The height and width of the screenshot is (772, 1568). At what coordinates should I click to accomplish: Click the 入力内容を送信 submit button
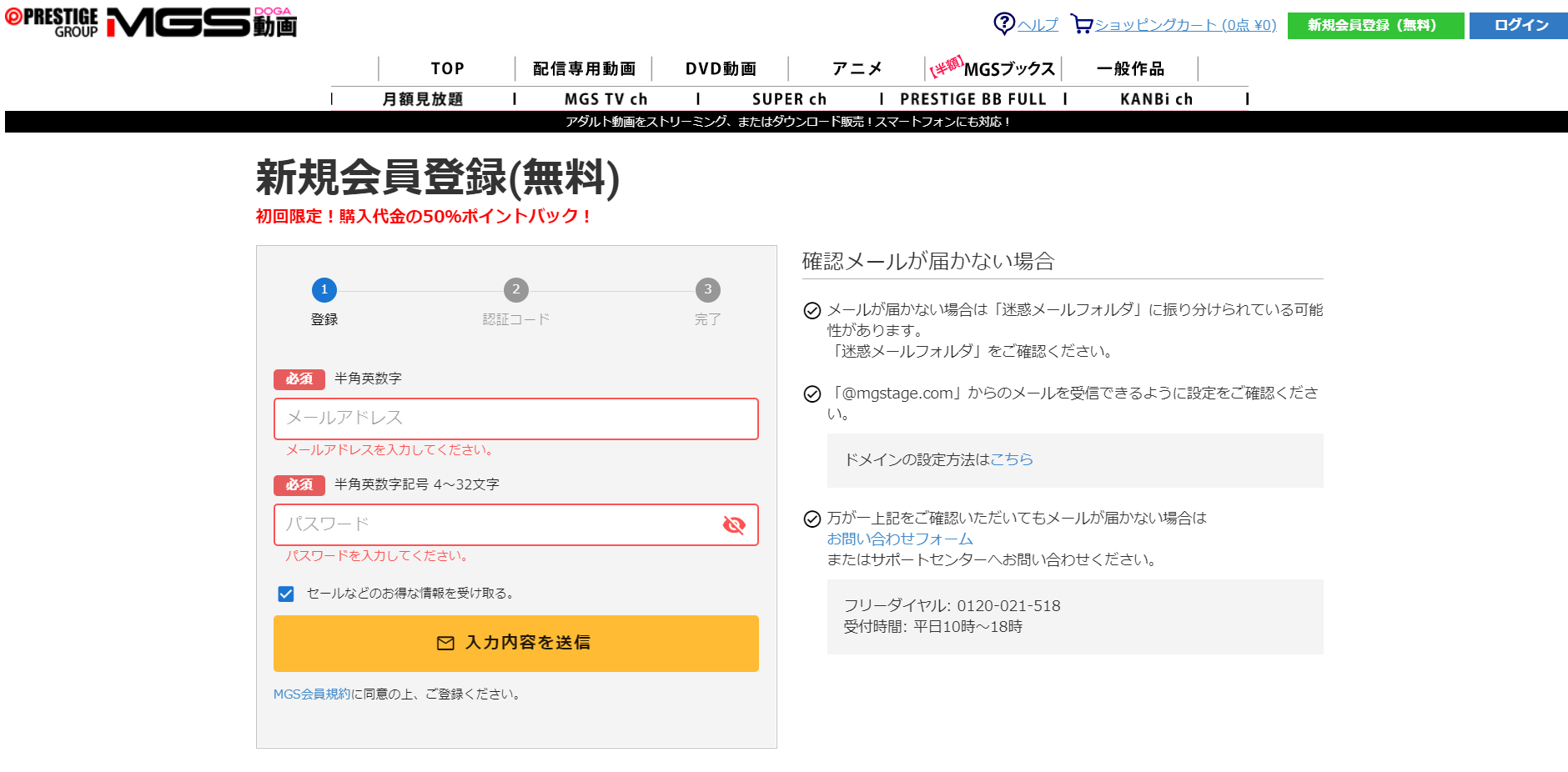click(x=516, y=644)
